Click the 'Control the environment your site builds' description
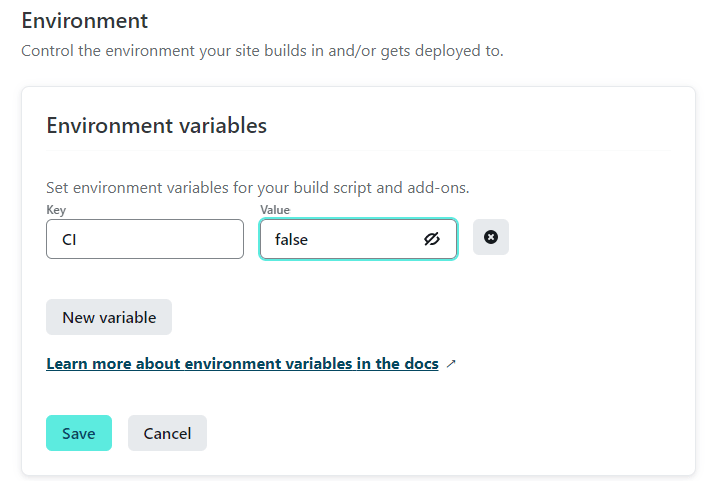This screenshot has width=715, height=481. (262, 51)
